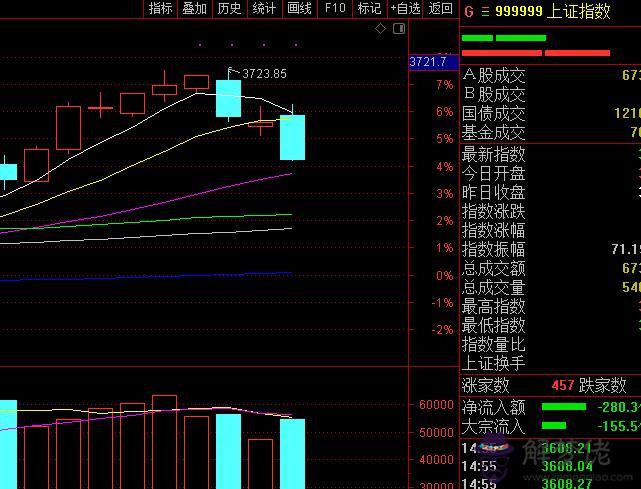Screen dimensions: 641x489
Task: Open the 指标 indicators menu
Action: pos(160,9)
